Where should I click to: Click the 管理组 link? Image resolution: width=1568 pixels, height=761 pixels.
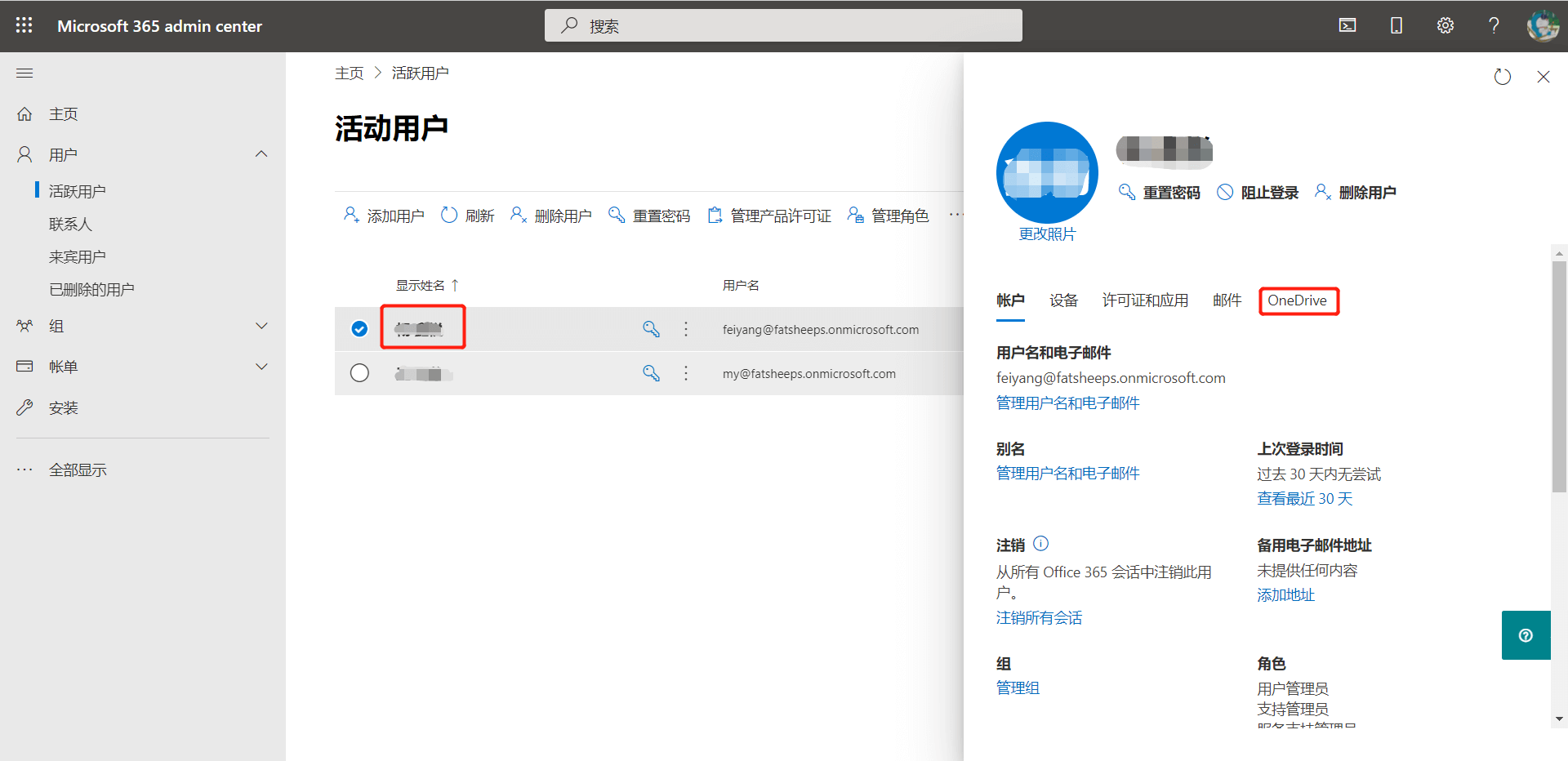coord(1018,688)
